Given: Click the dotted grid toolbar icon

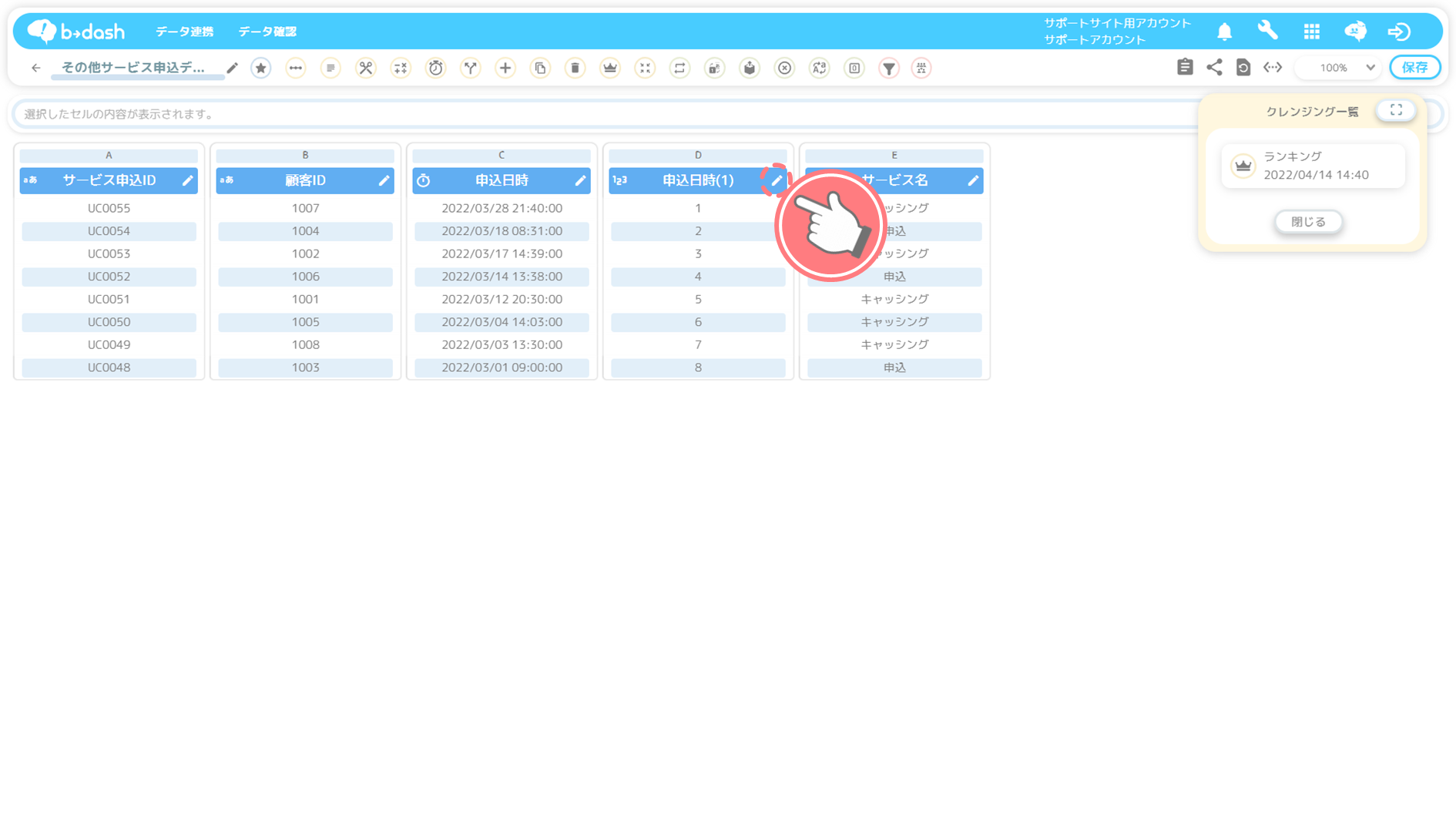Looking at the screenshot, I should 921,68.
